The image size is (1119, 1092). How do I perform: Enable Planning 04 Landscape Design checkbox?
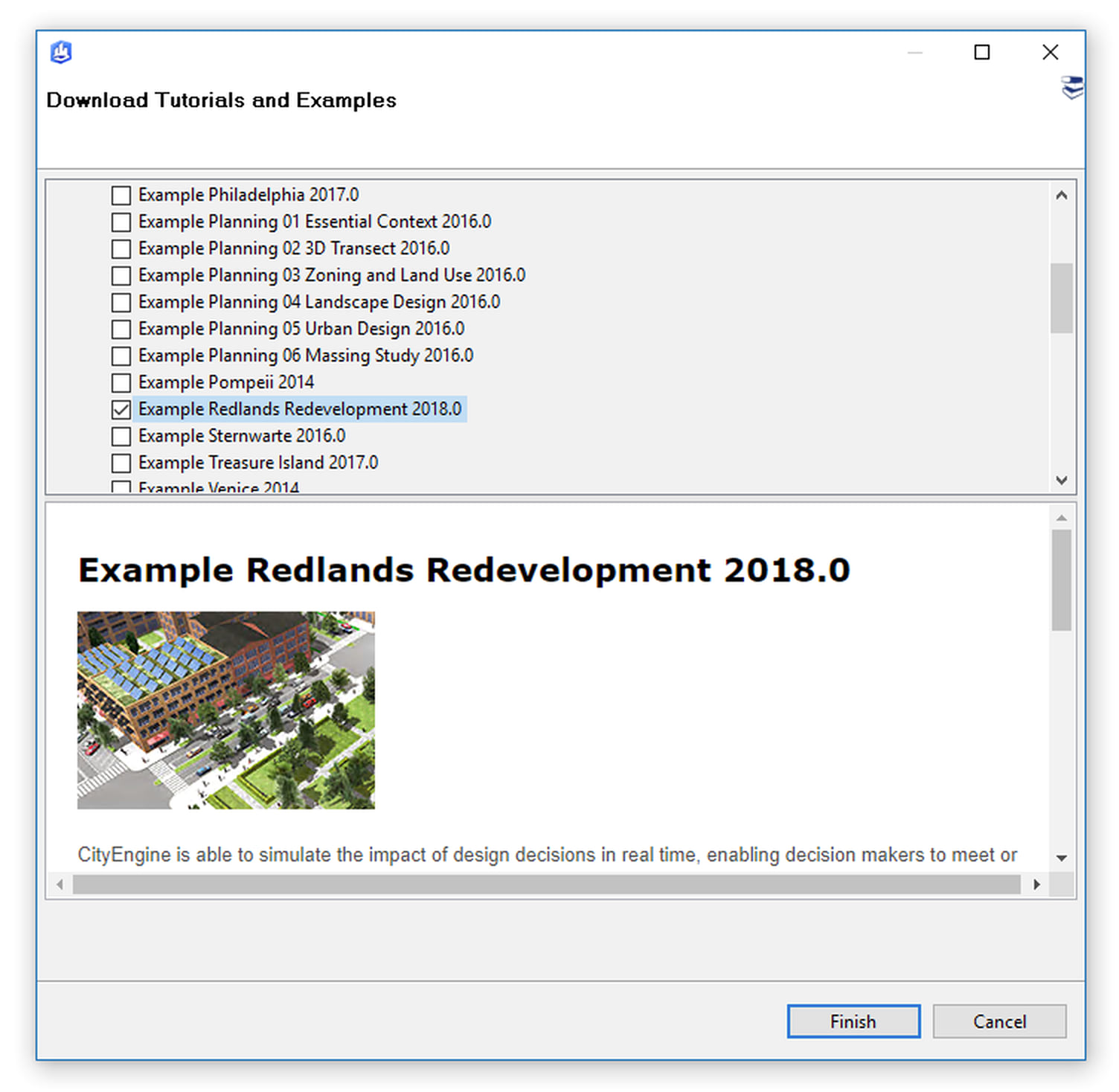click(121, 302)
